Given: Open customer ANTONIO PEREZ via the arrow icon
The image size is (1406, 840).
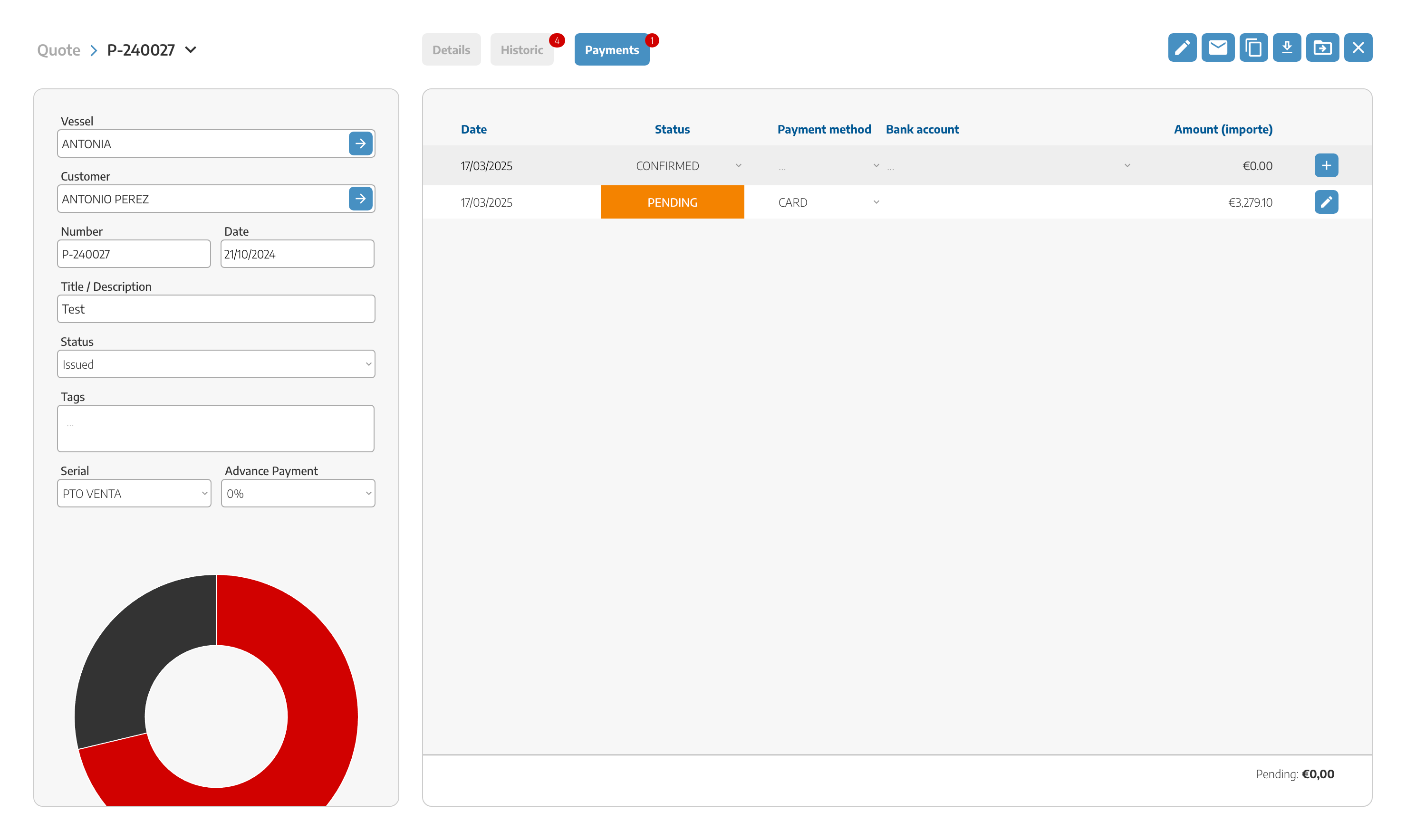Looking at the screenshot, I should coord(360,199).
